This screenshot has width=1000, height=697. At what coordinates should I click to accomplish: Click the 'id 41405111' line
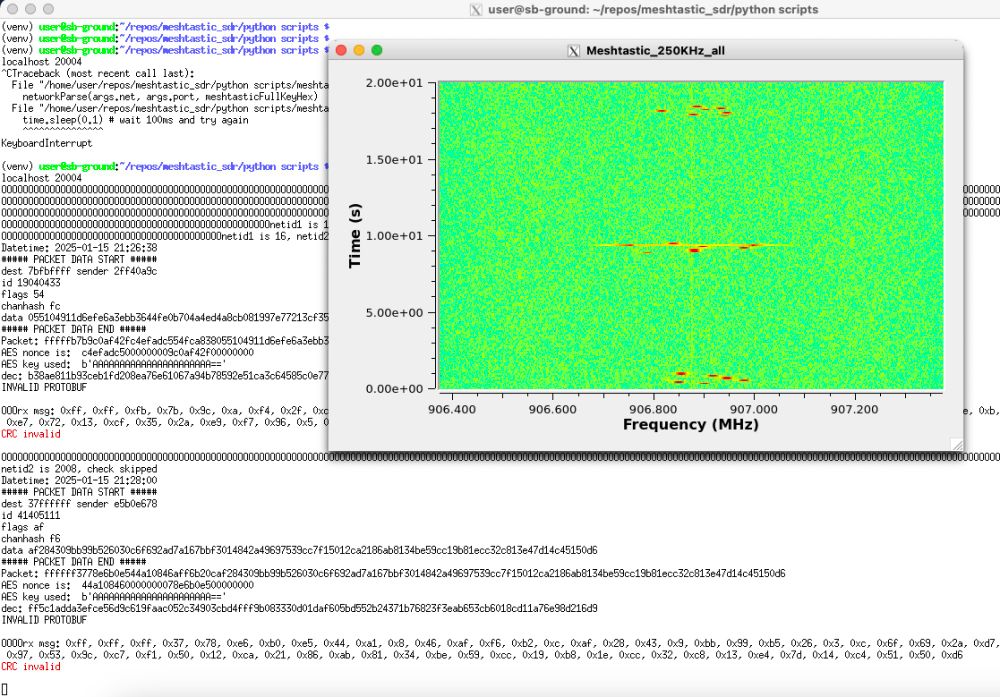pos(31,515)
